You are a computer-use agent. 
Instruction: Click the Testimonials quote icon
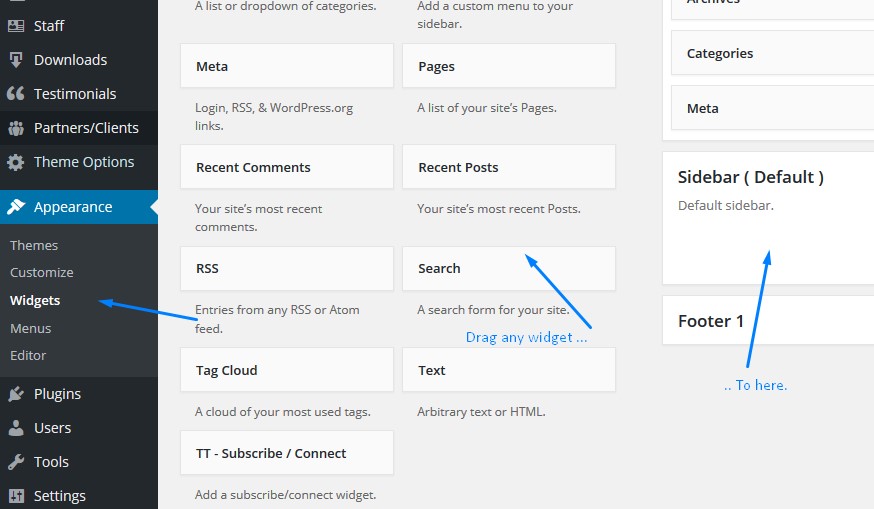(16, 94)
